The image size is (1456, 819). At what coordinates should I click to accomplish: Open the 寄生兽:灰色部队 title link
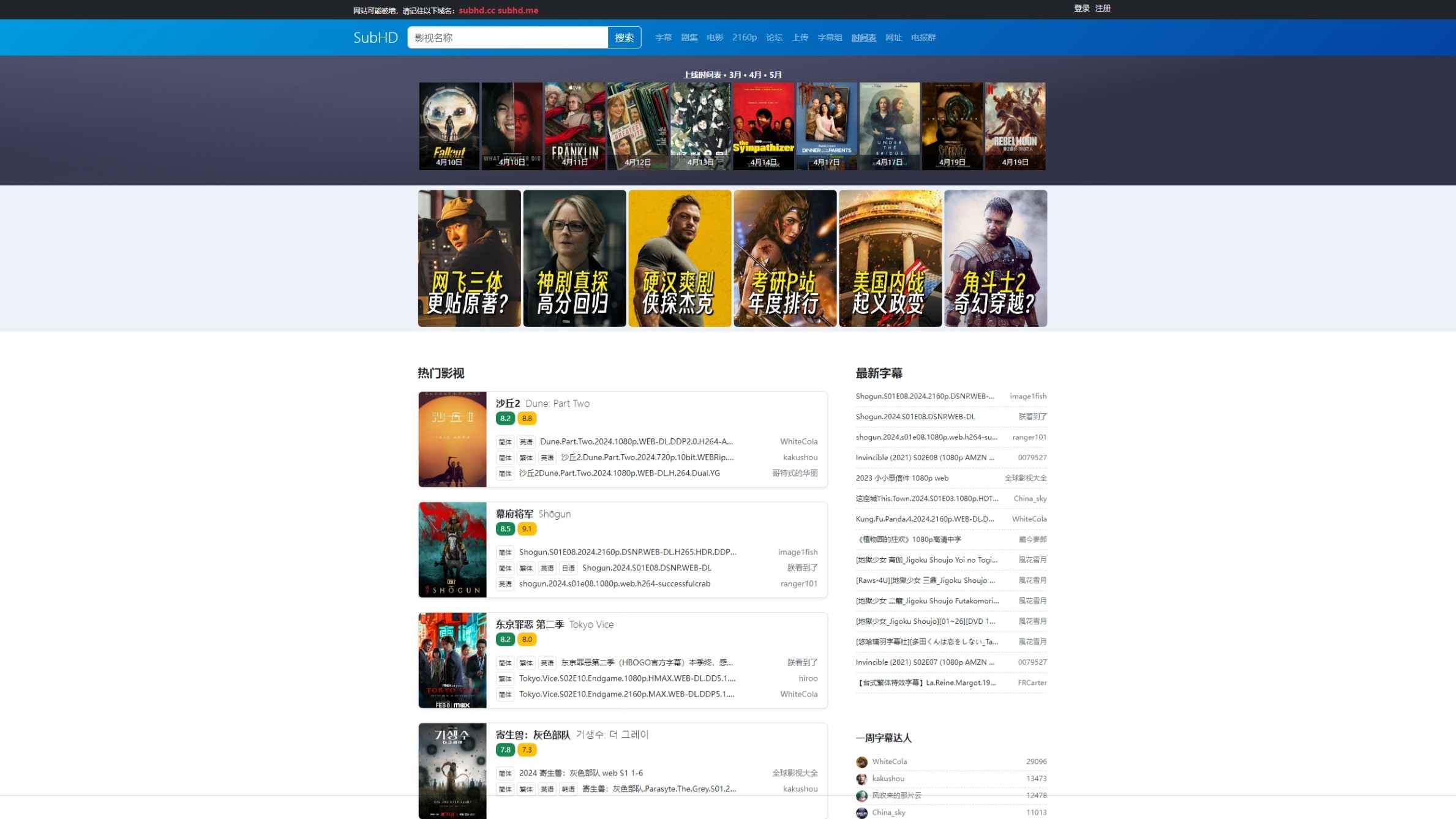coord(572,735)
